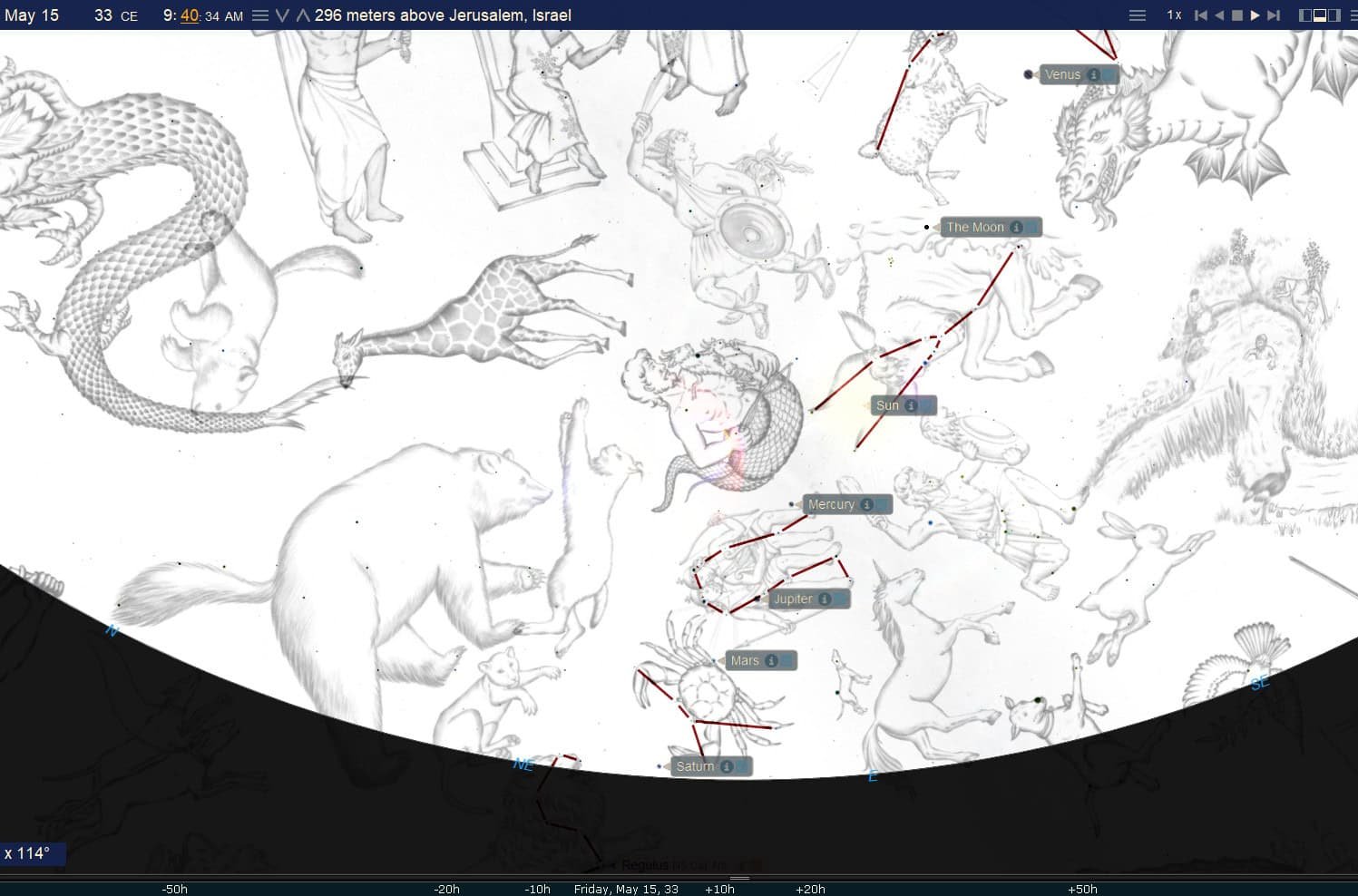Lower elevation with the down chevron
This screenshot has height=896, width=1358.
[x=282, y=15]
